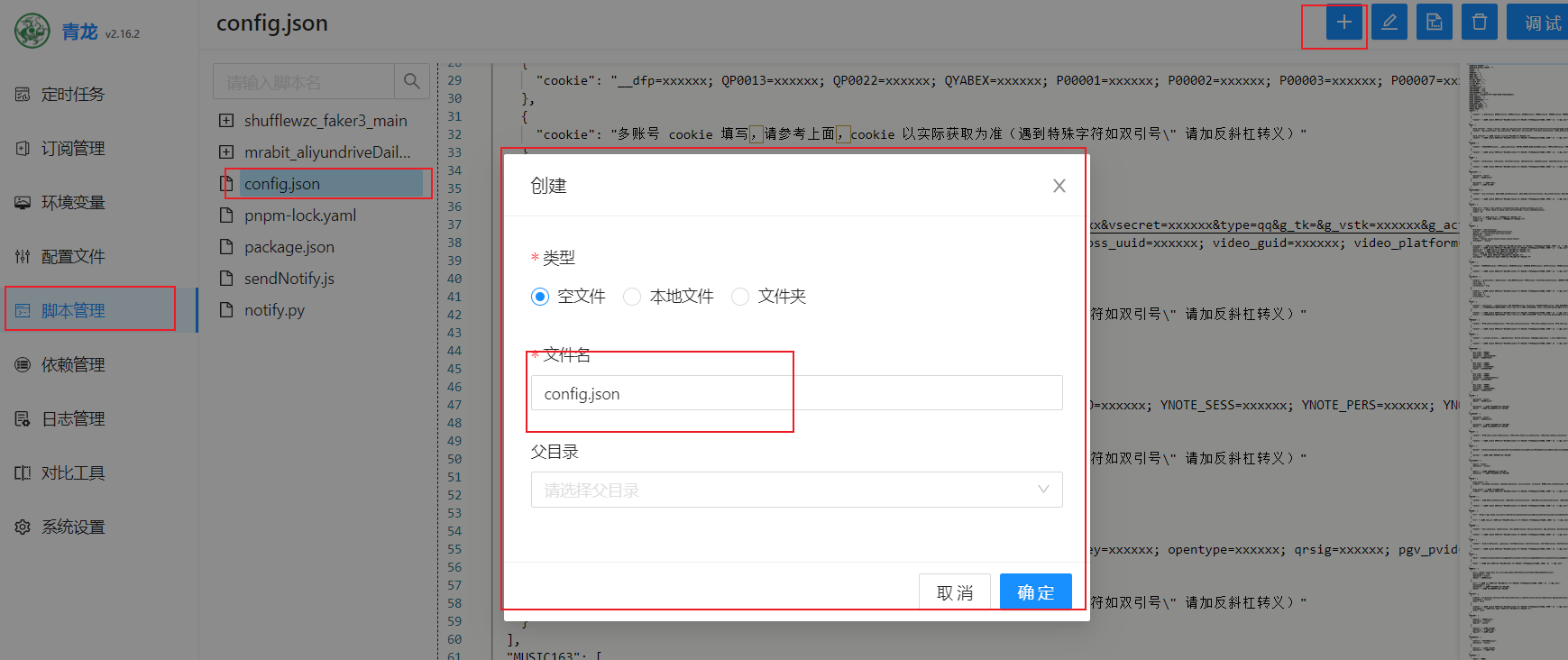Click the 环境变量 sidebar icon
Viewport: 1568px width, 660px height.
(23, 202)
